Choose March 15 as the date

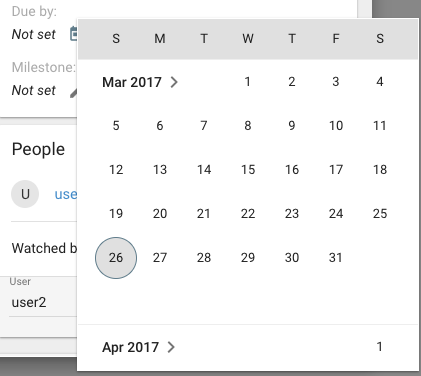pos(248,170)
